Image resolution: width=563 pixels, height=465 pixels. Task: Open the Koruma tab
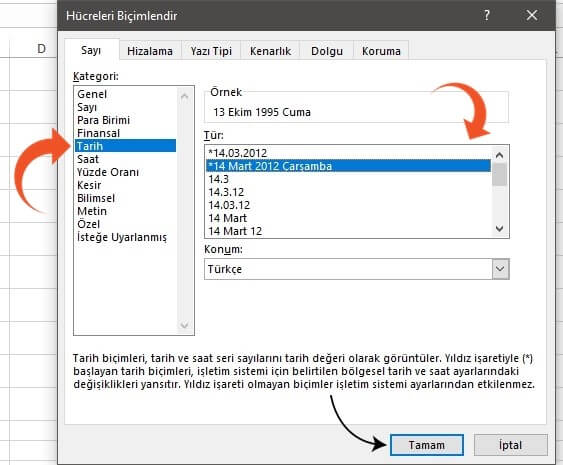coord(381,51)
